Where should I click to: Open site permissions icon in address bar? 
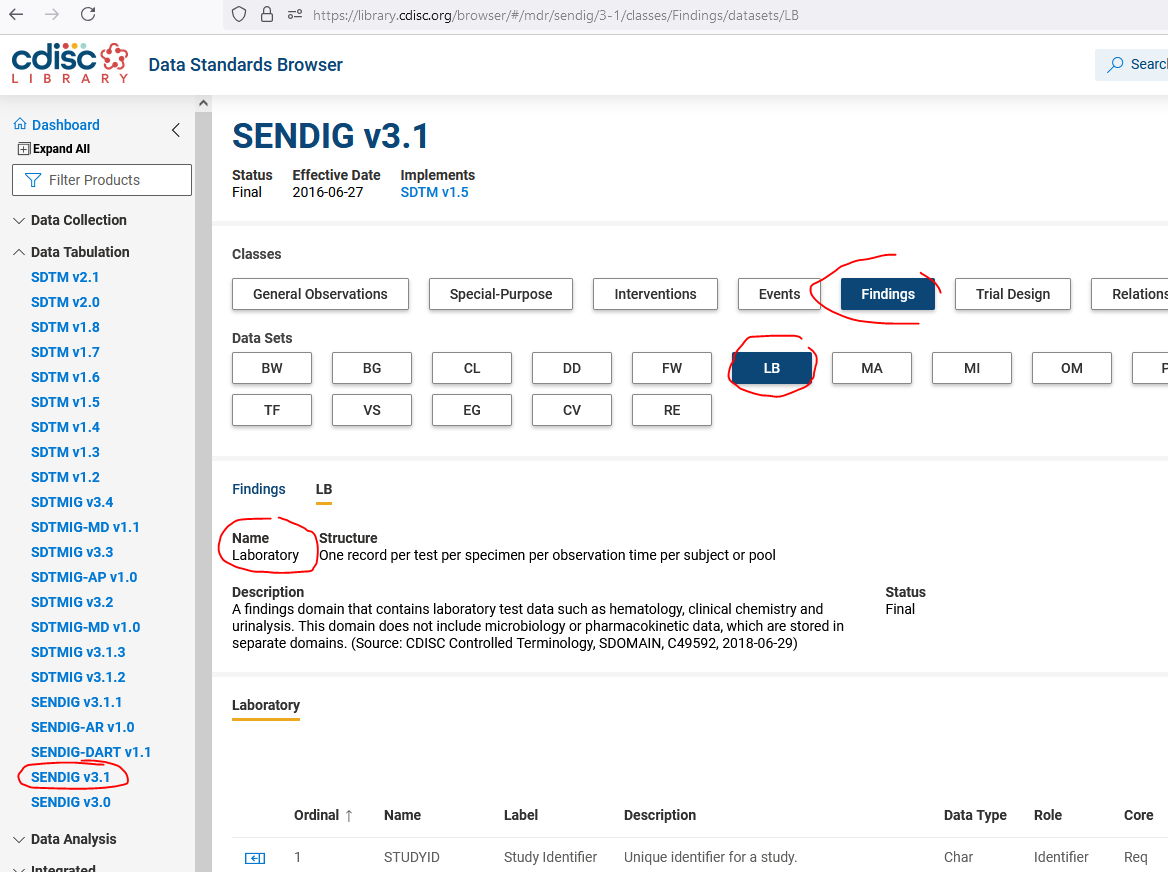(x=295, y=15)
